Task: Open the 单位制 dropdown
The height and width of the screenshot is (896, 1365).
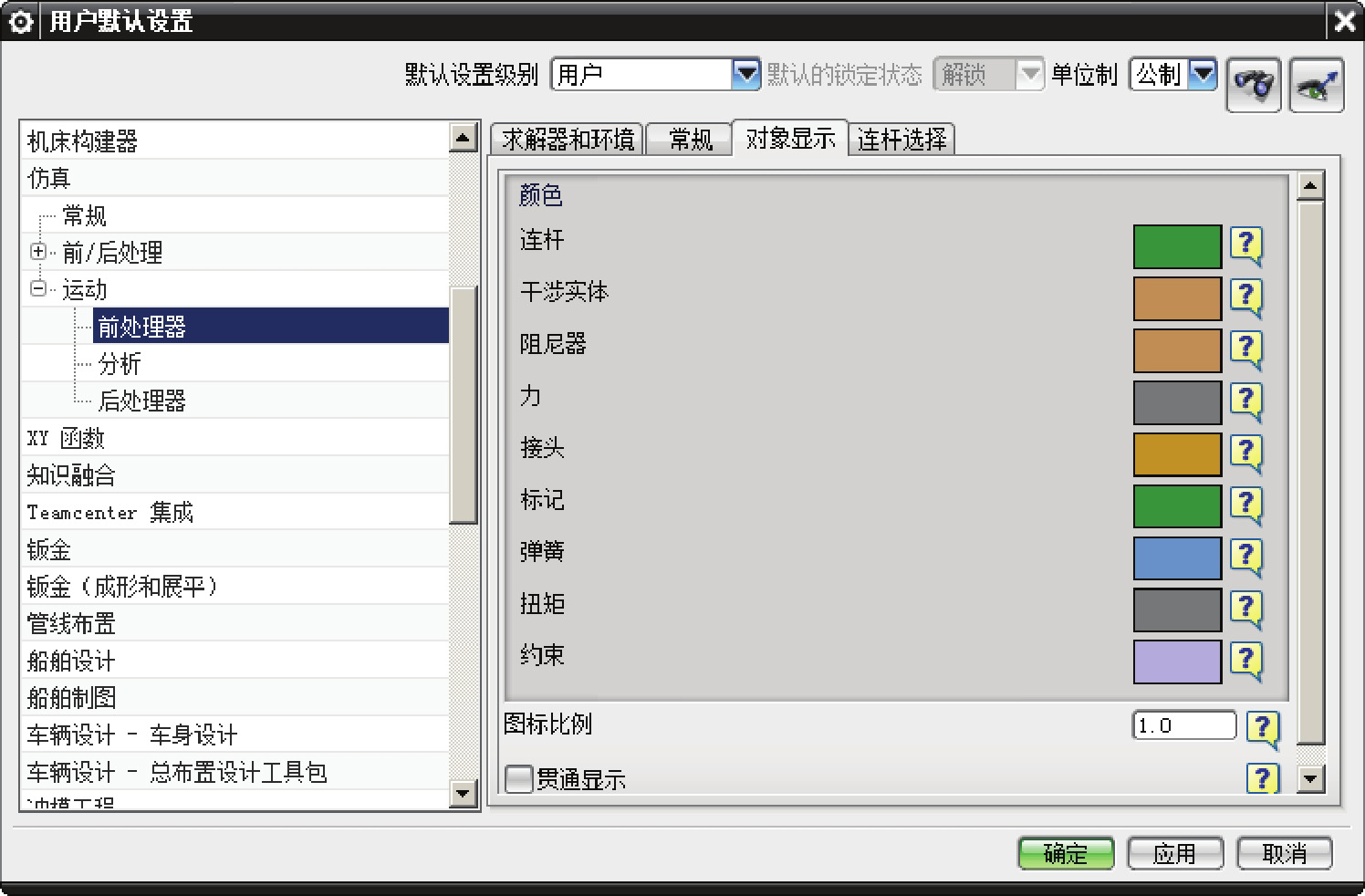Action: [x=1203, y=74]
